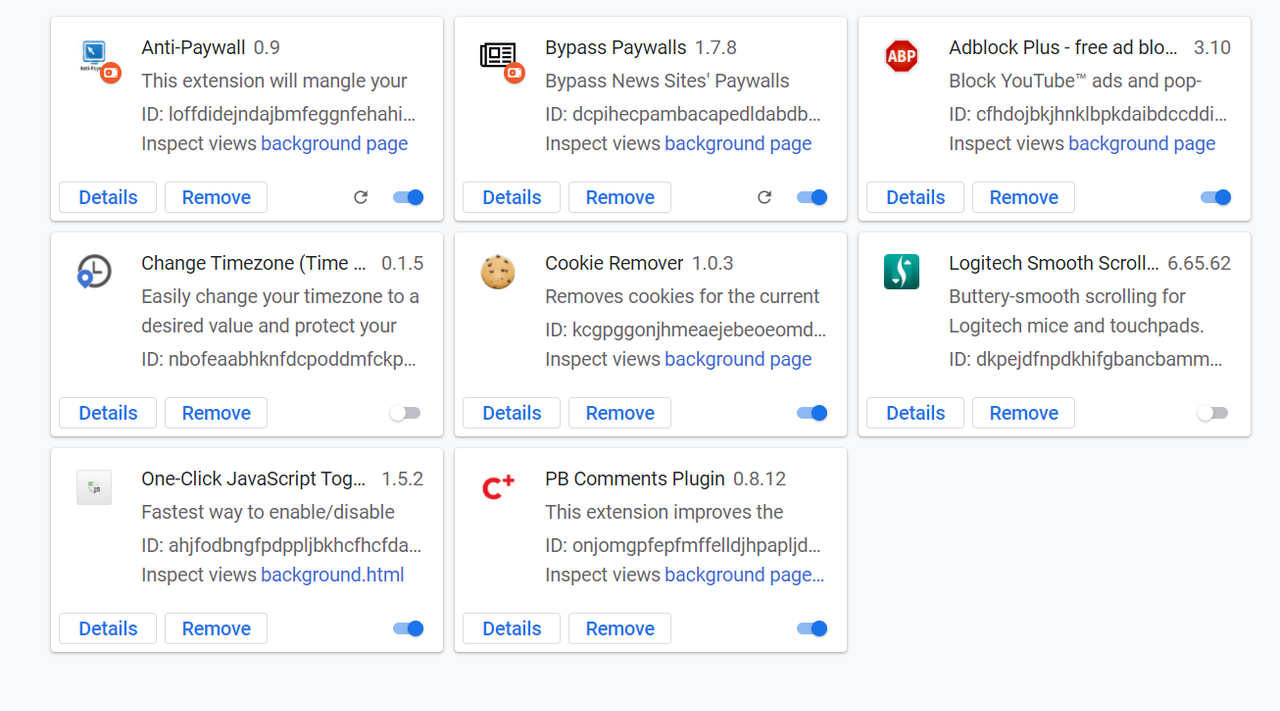Disable One-Click JavaScript Toggle switch

pyautogui.click(x=408, y=628)
